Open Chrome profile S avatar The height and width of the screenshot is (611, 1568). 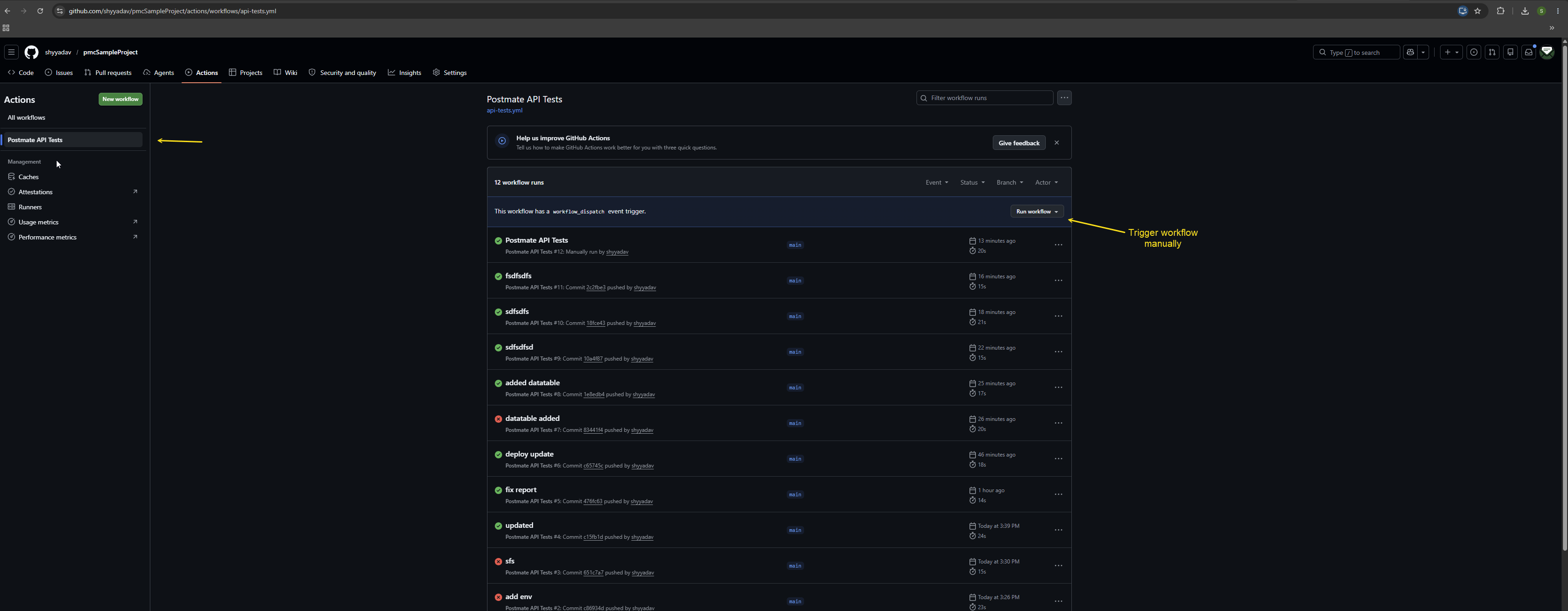(x=1542, y=11)
